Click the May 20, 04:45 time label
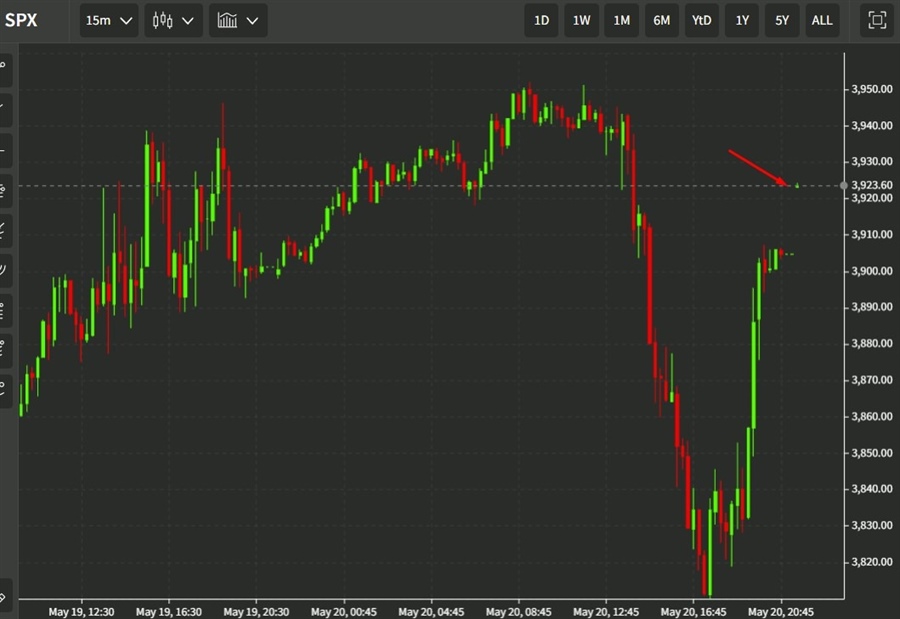This screenshot has width=900, height=619. (x=431, y=612)
